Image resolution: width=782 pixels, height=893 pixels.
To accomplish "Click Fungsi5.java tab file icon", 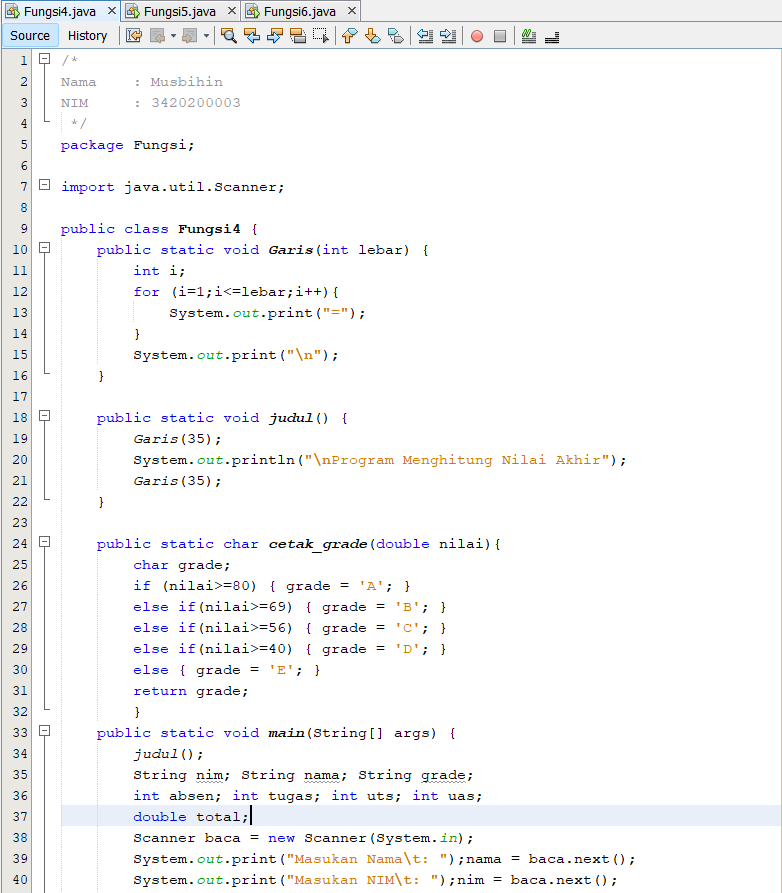I will pyautogui.click(x=133, y=11).
